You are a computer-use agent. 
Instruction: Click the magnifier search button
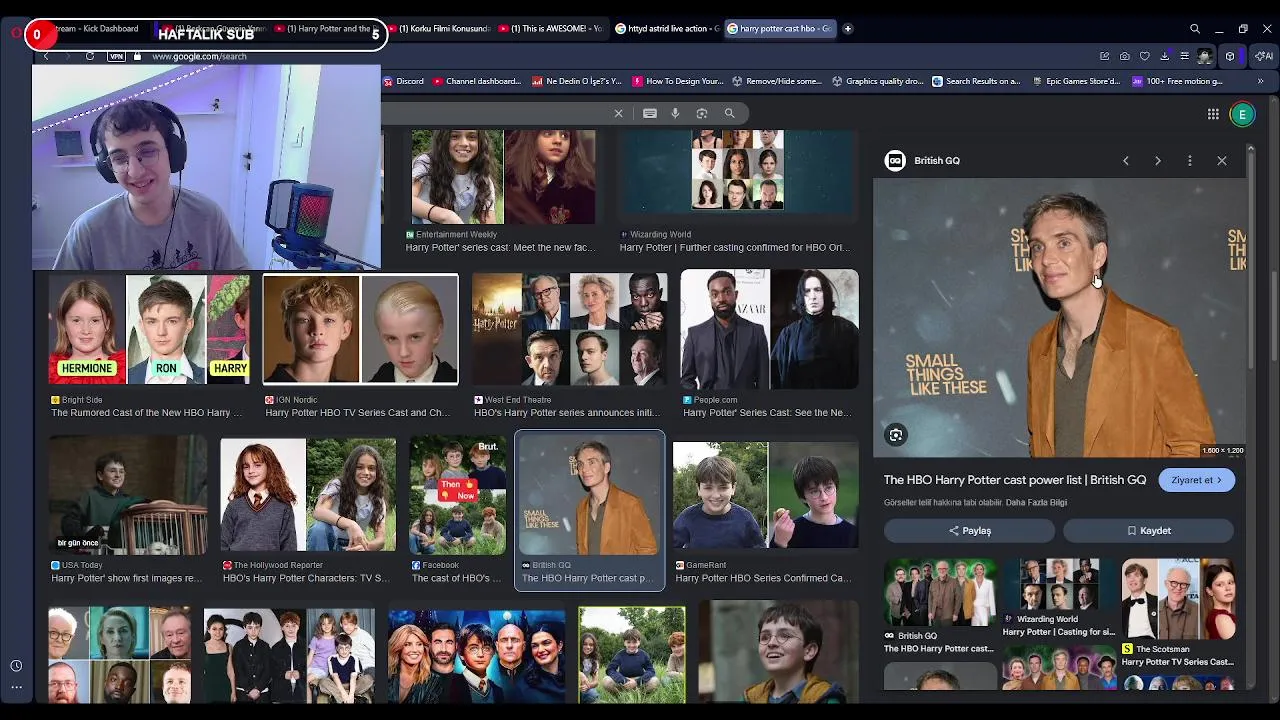[x=729, y=113]
